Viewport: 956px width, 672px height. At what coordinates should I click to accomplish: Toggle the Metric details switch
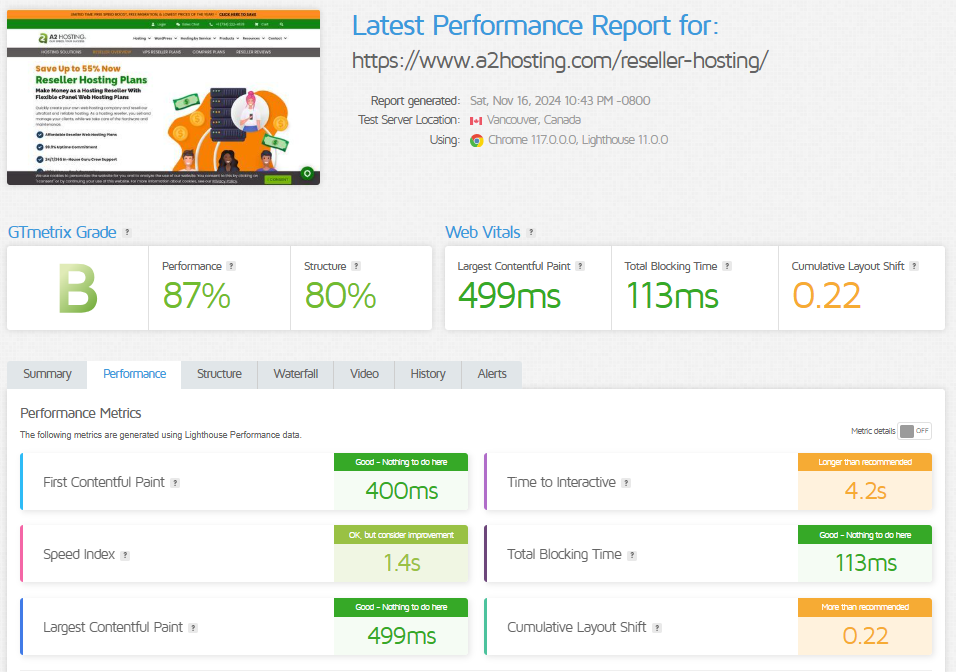(915, 431)
